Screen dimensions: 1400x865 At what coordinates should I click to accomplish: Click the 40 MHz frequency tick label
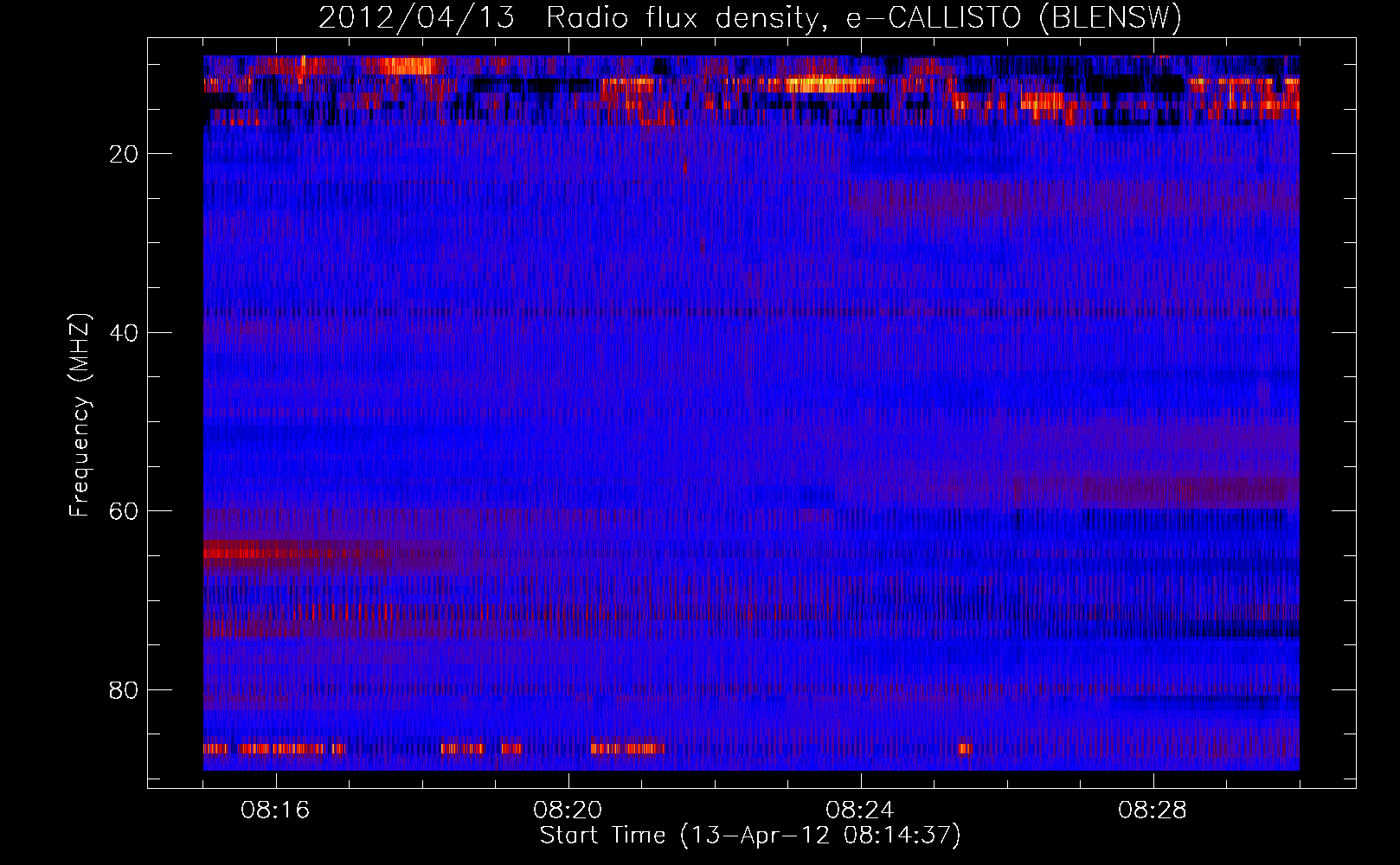tap(124, 333)
